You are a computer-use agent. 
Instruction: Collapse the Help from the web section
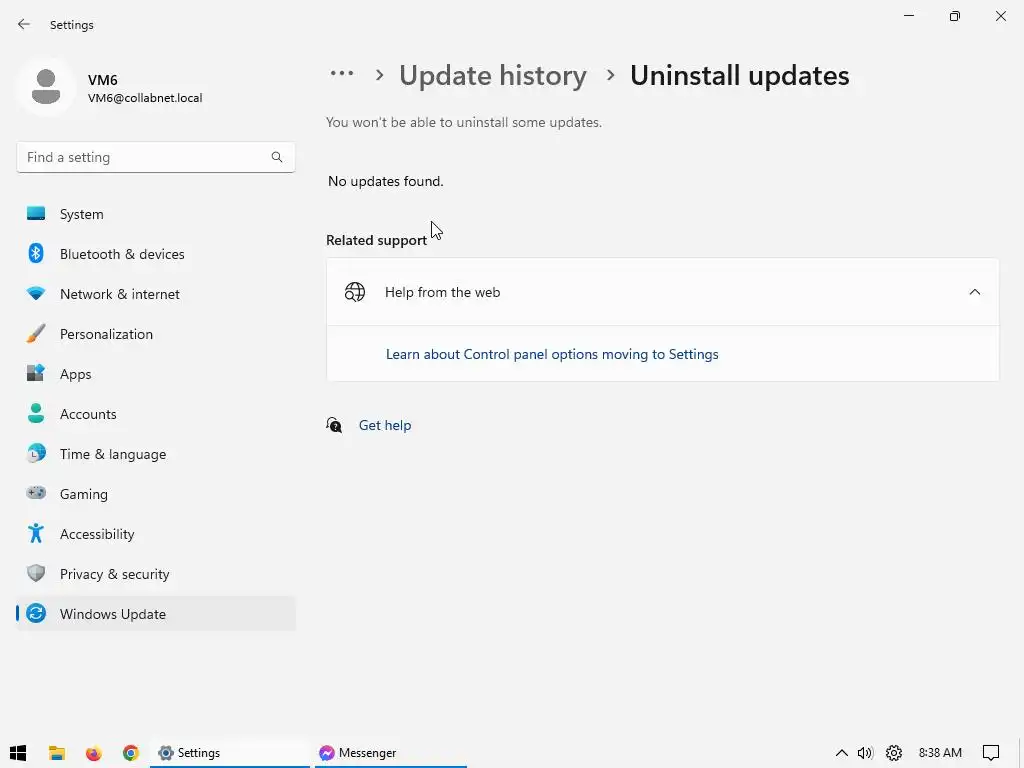pos(974,292)
